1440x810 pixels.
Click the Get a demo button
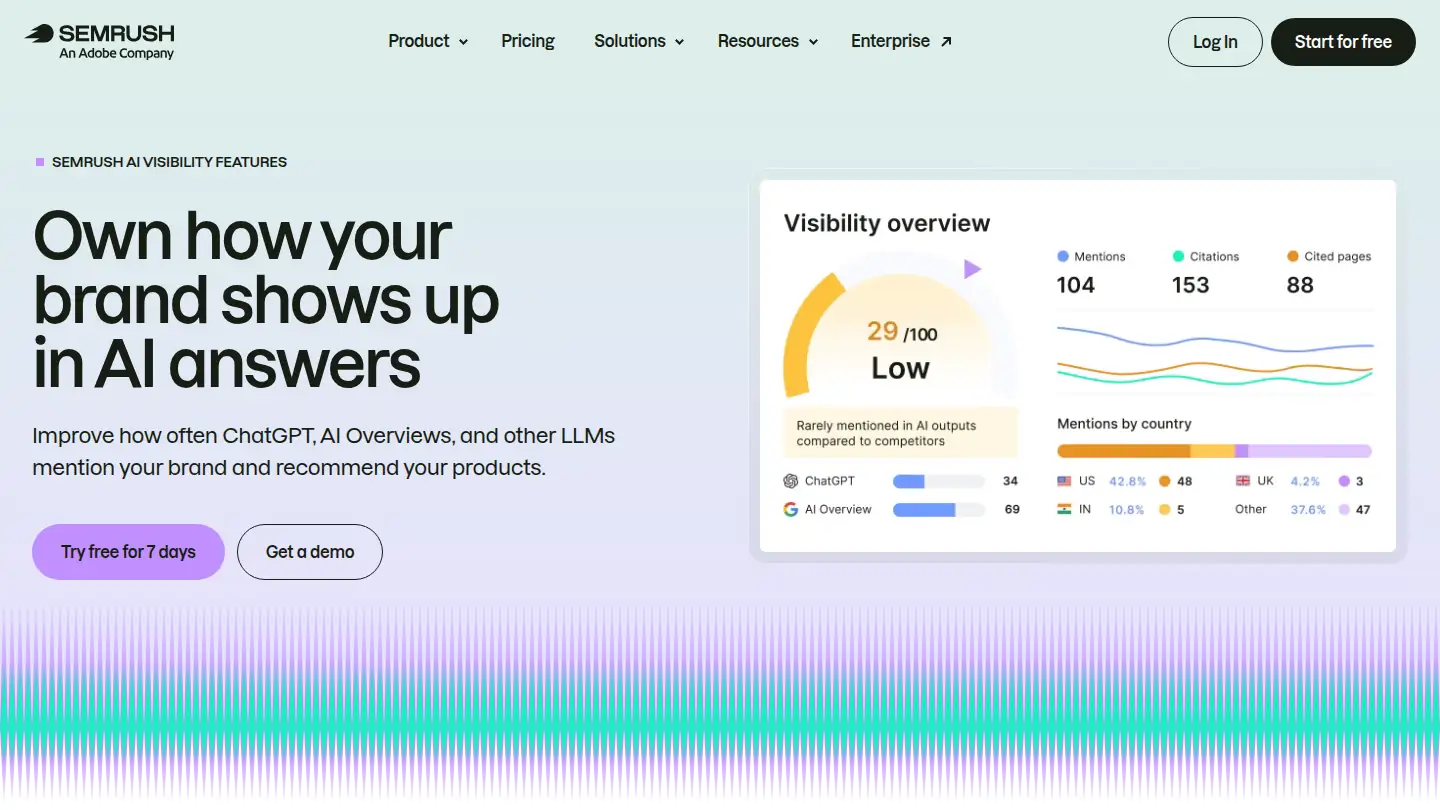pyautogui.click(x=310, y=552)
